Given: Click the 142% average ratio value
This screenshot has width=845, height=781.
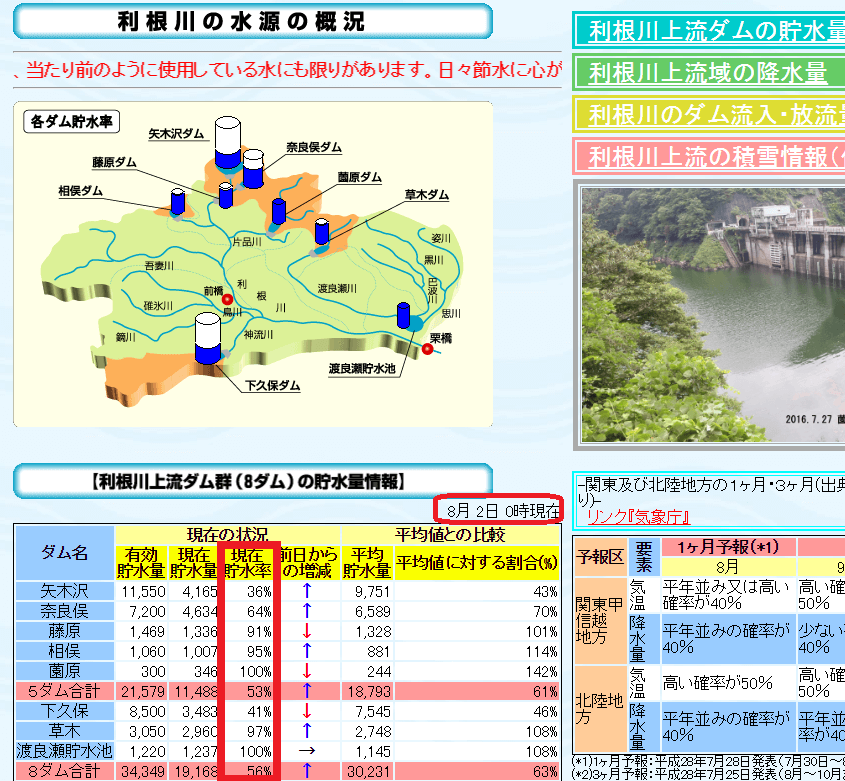Looking at the screenshot, I should tap(541, 671).
